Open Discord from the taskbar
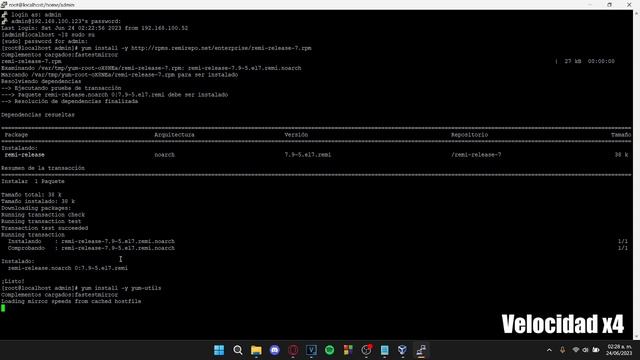This screenshot has height=360, width=640. 275,350
